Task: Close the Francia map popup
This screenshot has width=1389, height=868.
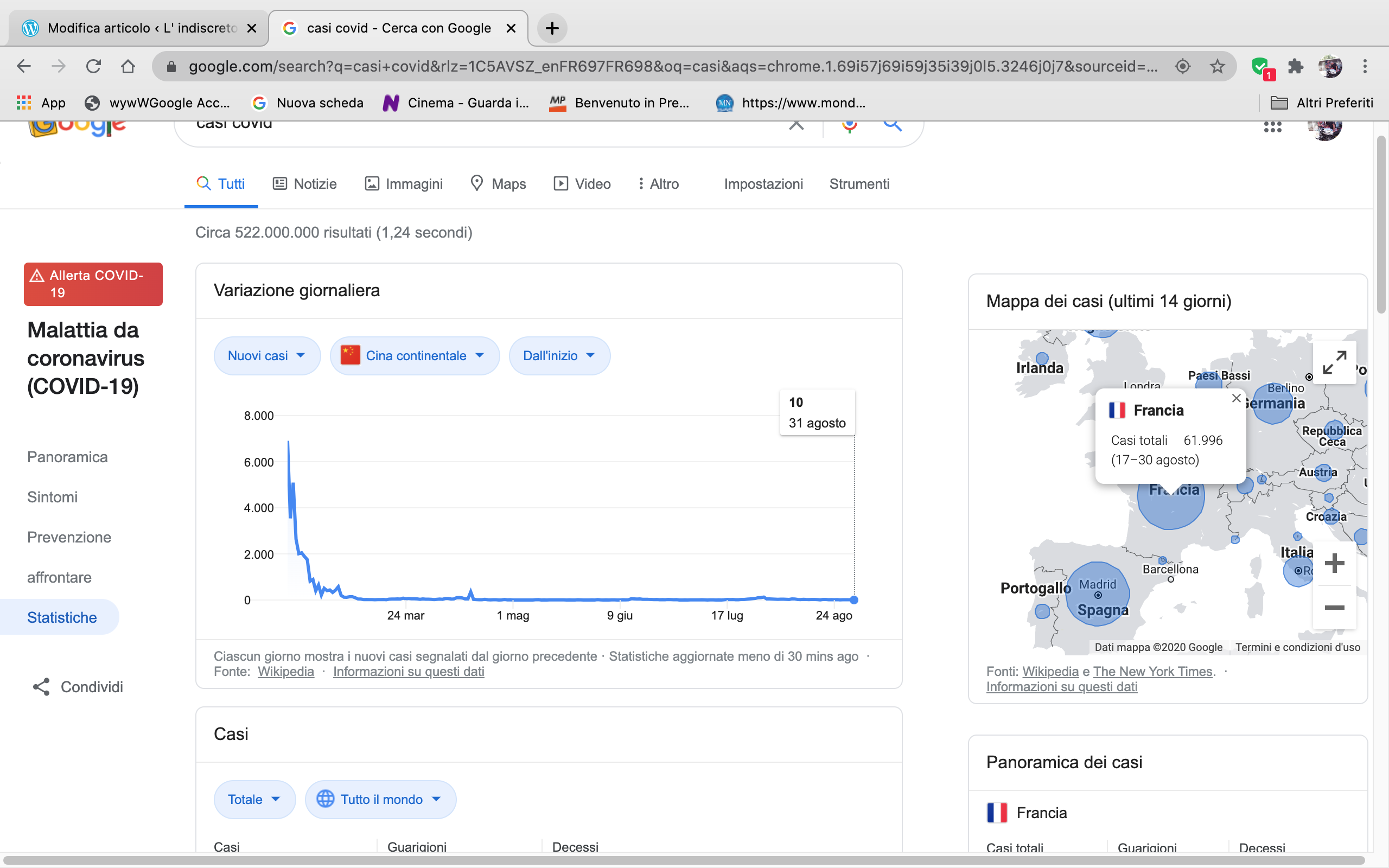Action: pos(1237,398)
